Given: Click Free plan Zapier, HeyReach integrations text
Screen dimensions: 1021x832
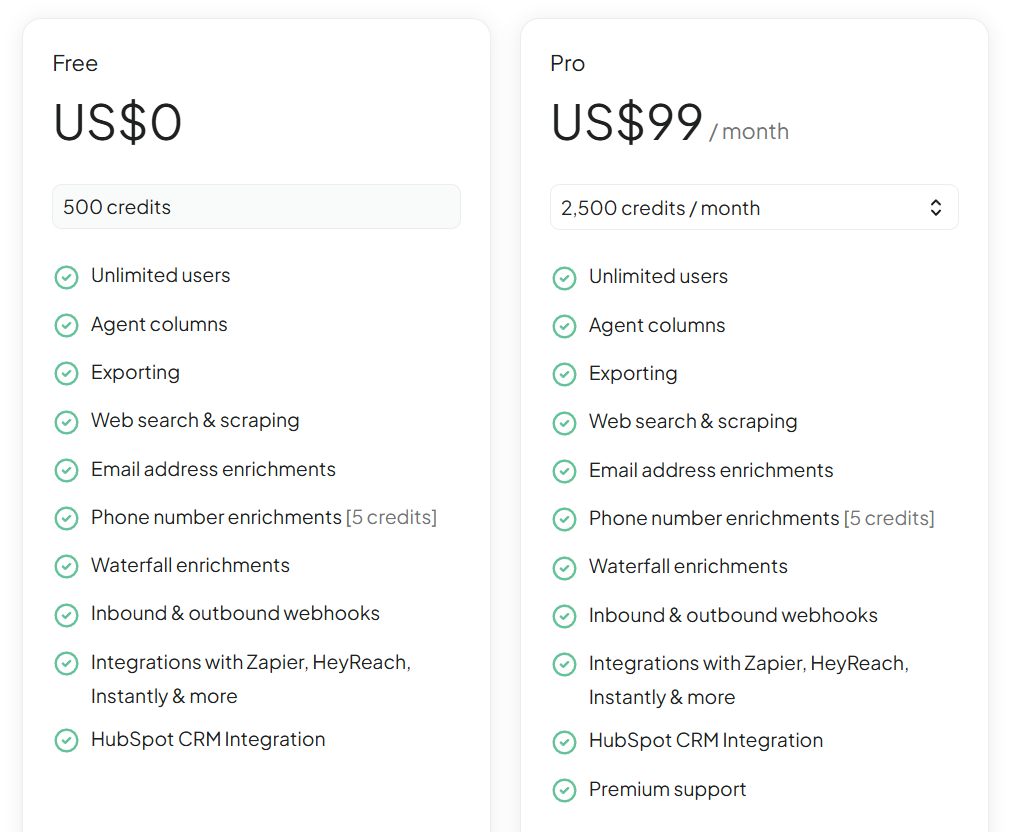Looking at the screenshot, I should click(x=250, y=663).
